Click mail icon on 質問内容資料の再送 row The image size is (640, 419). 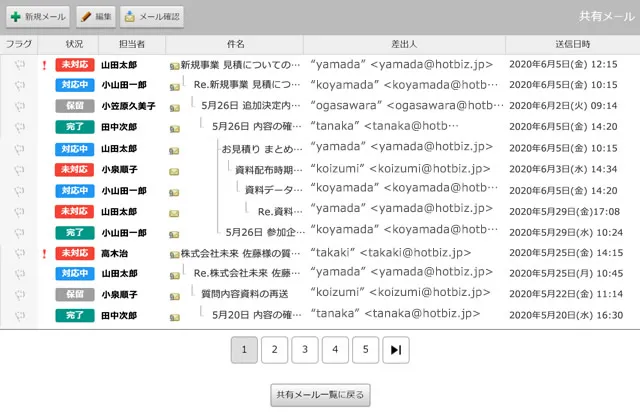coord(174,297)
